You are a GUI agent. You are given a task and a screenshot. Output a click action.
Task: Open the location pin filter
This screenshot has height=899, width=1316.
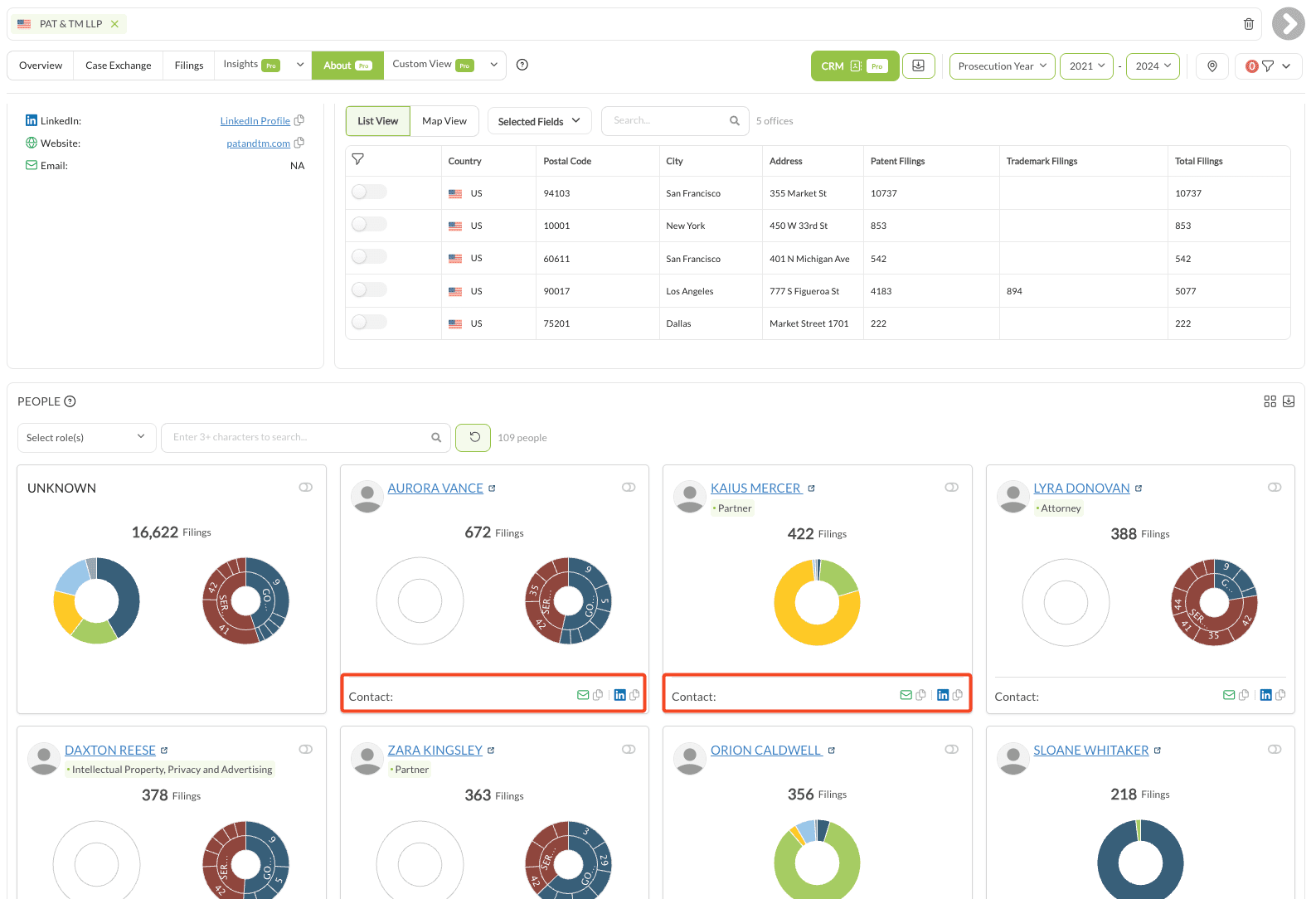click(1212, 66)
